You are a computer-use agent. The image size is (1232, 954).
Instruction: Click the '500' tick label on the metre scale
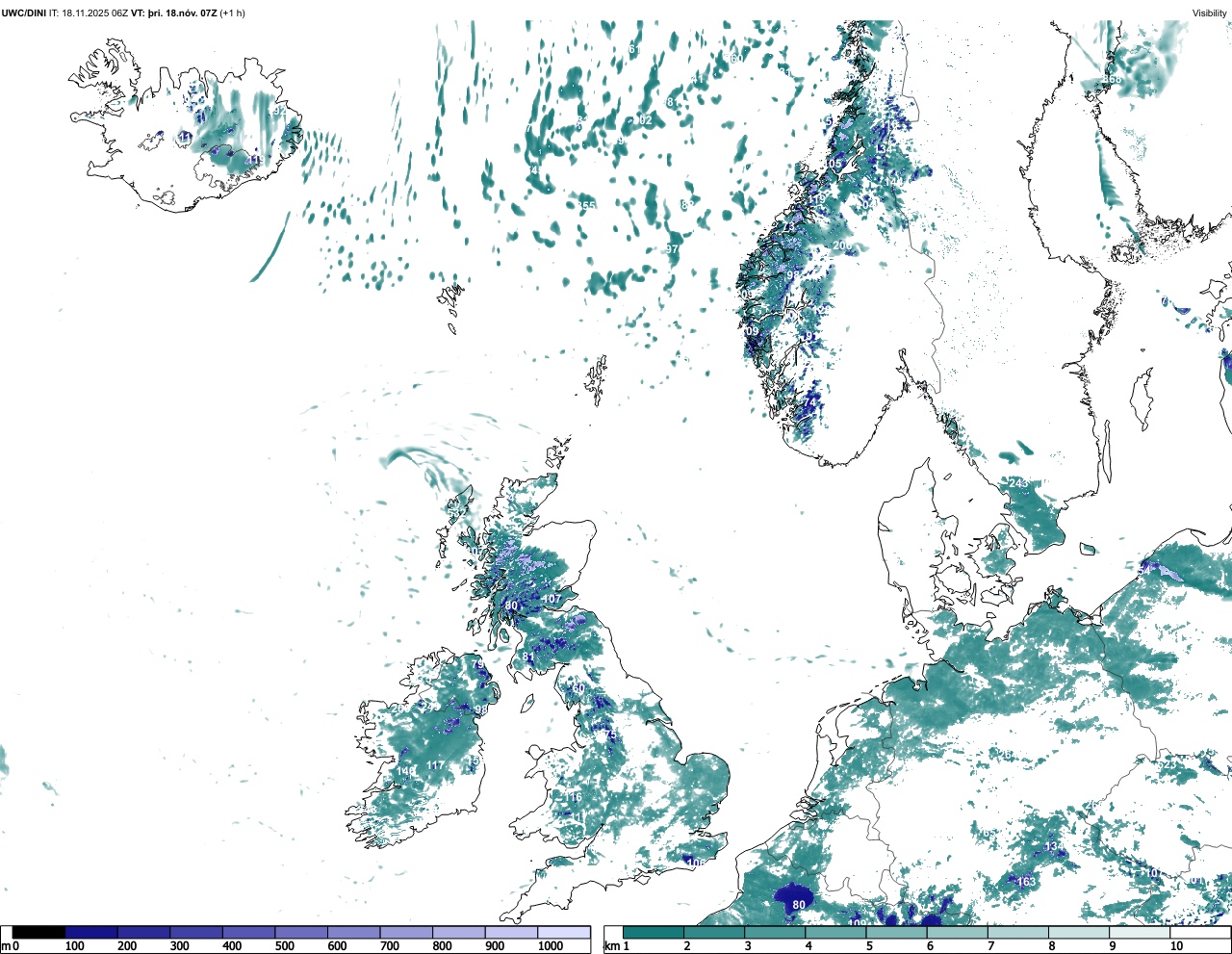[284, 946]
